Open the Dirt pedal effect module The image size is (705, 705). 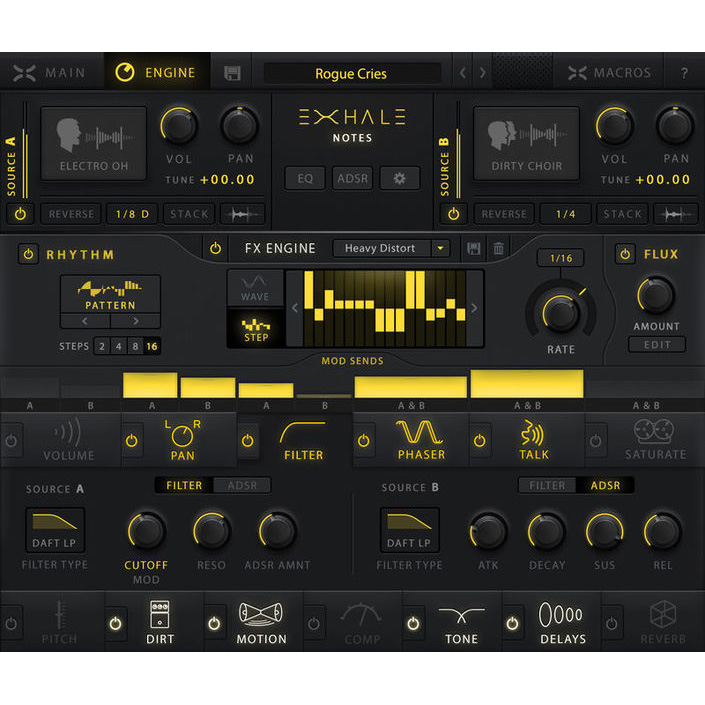160,623
